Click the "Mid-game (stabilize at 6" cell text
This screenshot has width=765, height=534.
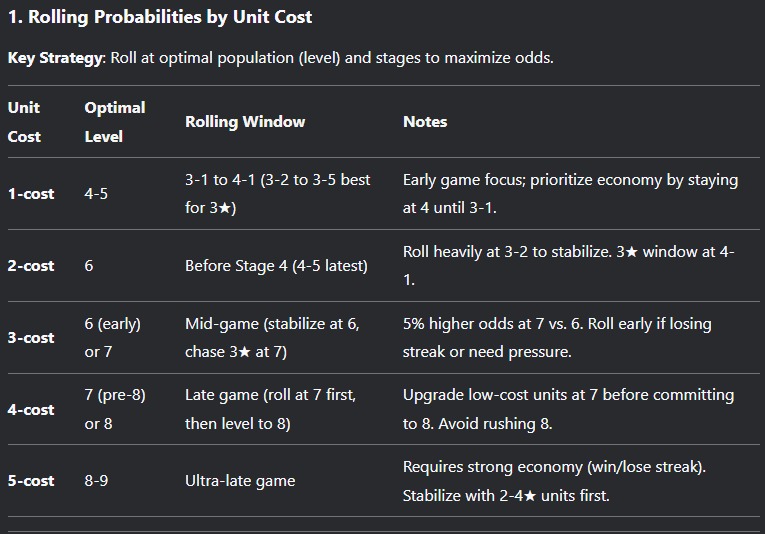pos(272,324)
